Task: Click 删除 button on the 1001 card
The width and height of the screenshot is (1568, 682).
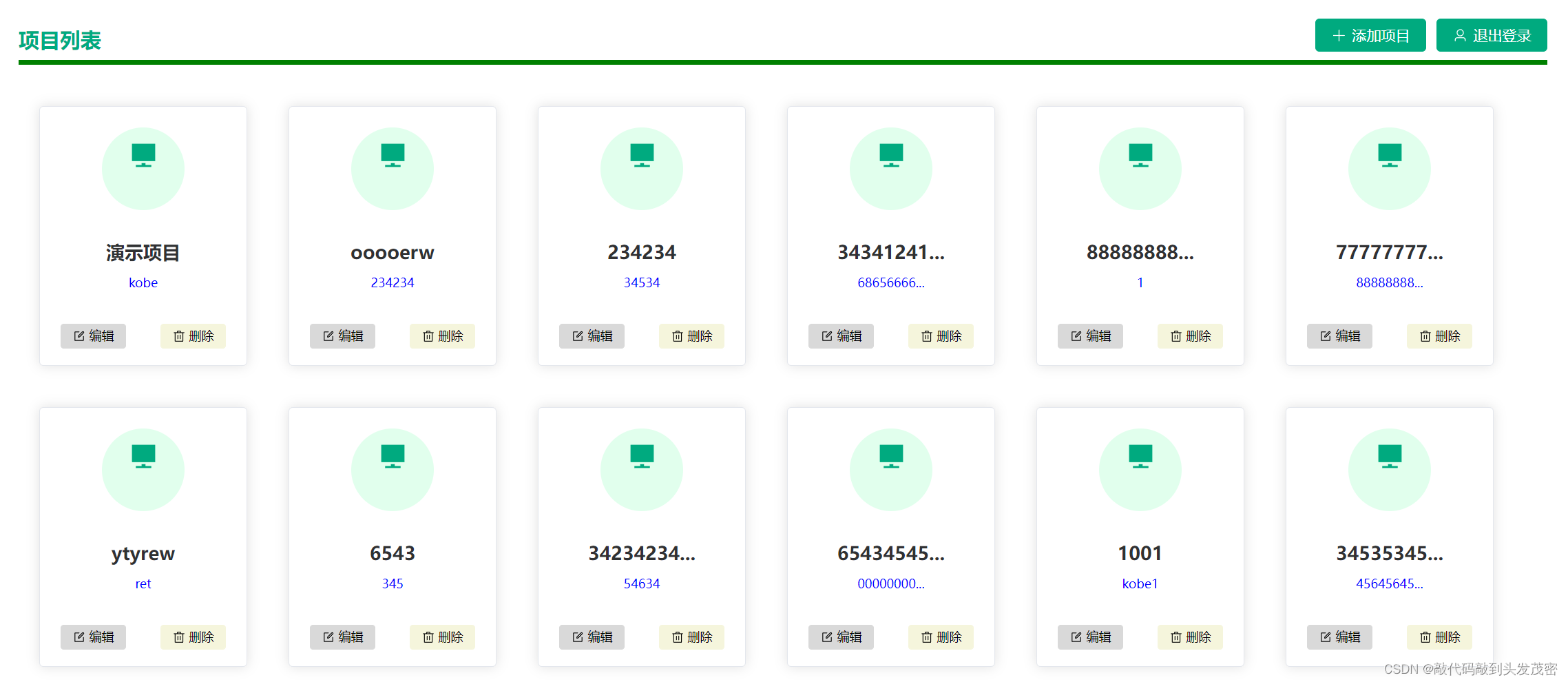Action: point(1190,637)
